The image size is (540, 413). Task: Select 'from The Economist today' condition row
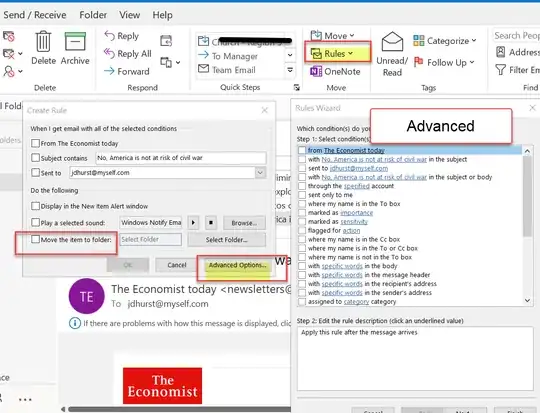click(410, 150)
